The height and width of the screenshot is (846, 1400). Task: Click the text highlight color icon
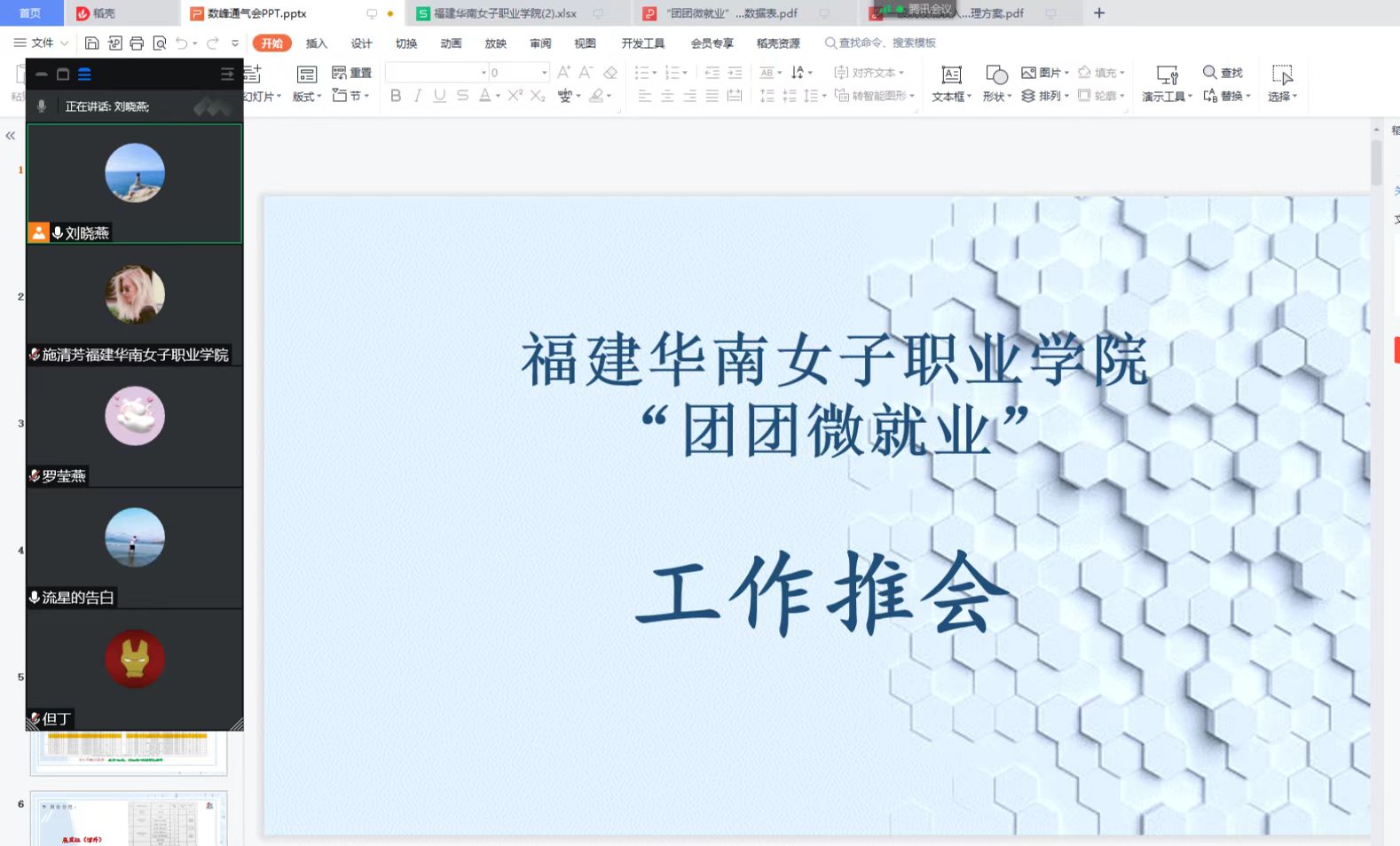coord(597,96)
